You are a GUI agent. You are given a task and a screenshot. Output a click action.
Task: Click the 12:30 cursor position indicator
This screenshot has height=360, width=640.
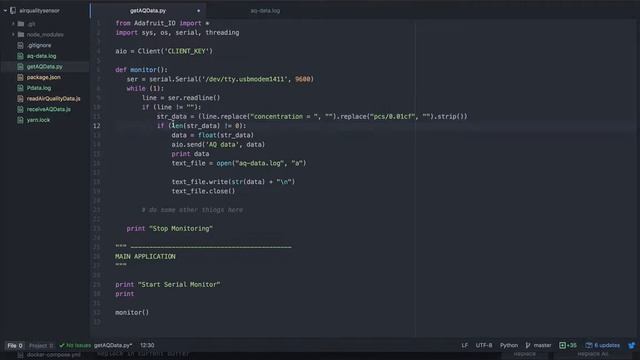coord(147,345)
